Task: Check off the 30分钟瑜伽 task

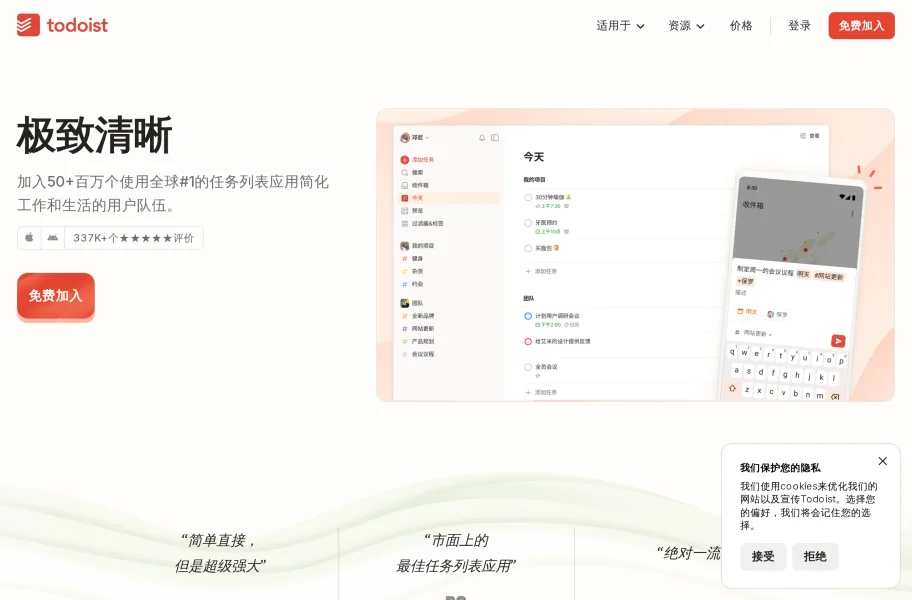Action: (528, 198)
